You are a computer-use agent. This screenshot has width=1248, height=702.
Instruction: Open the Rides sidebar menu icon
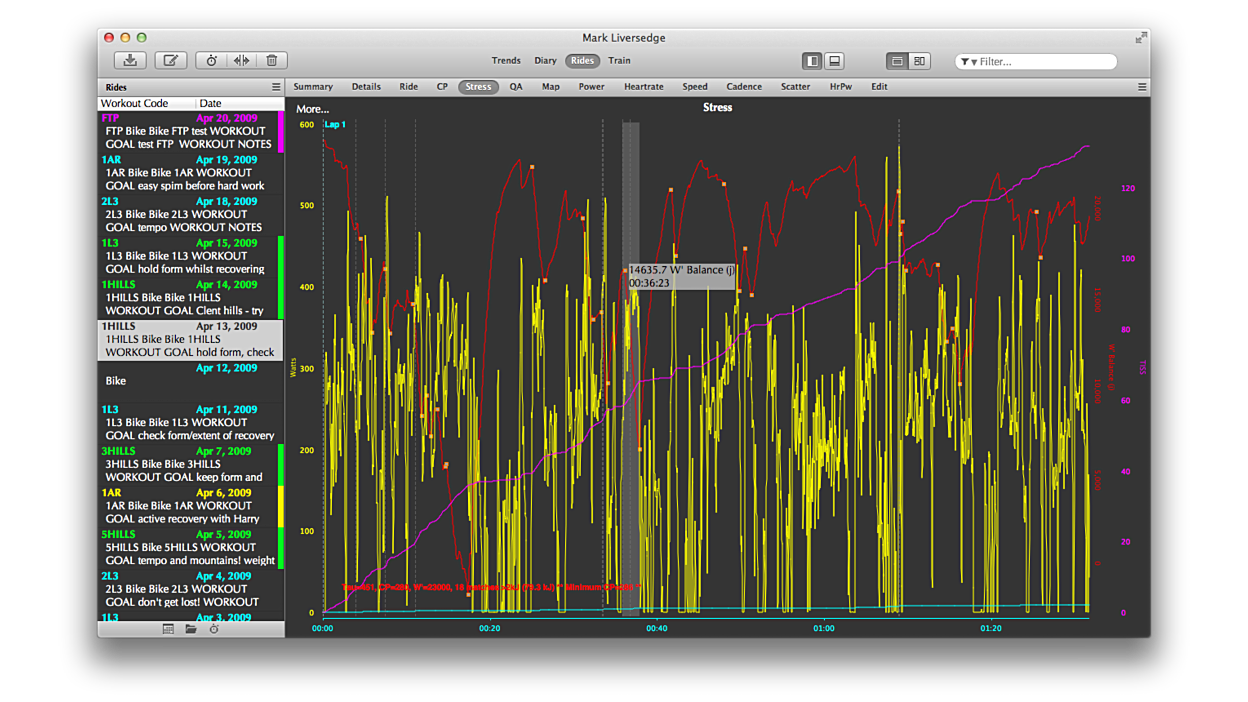276,87
